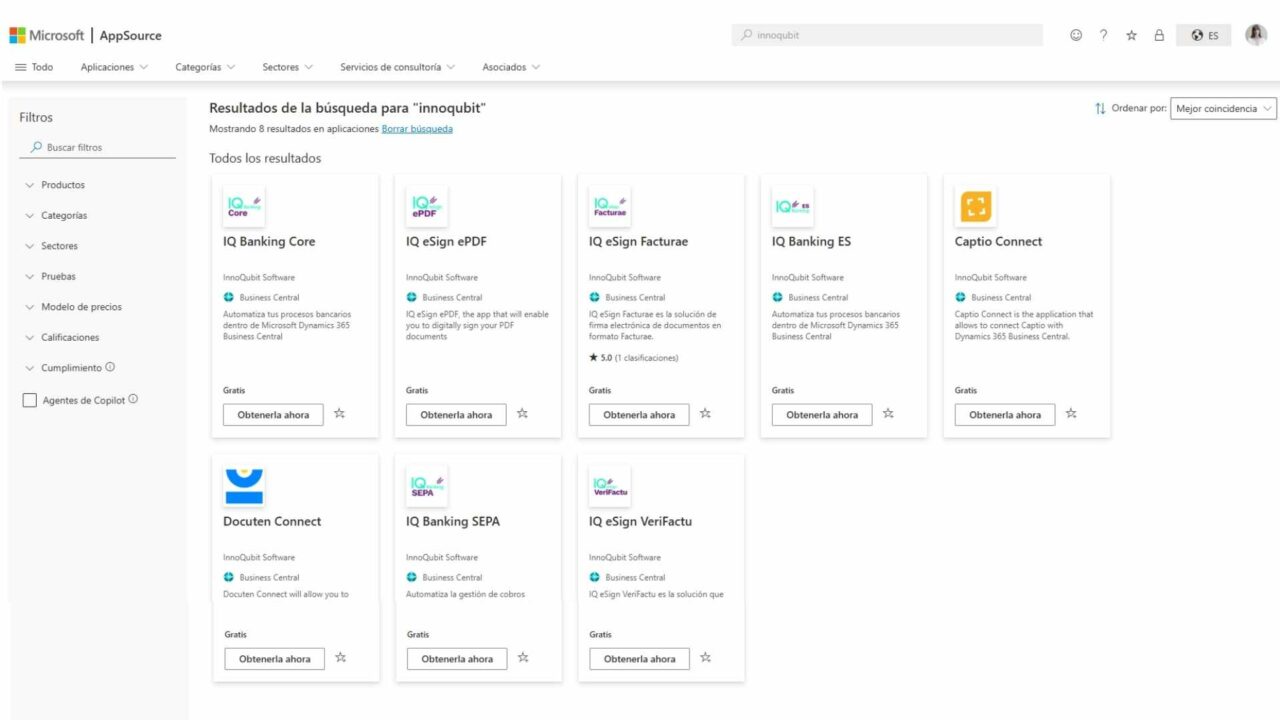Open the IQ Banking SEPA title
This screenshot has height=720, width=1280.
tap(453, 521)
